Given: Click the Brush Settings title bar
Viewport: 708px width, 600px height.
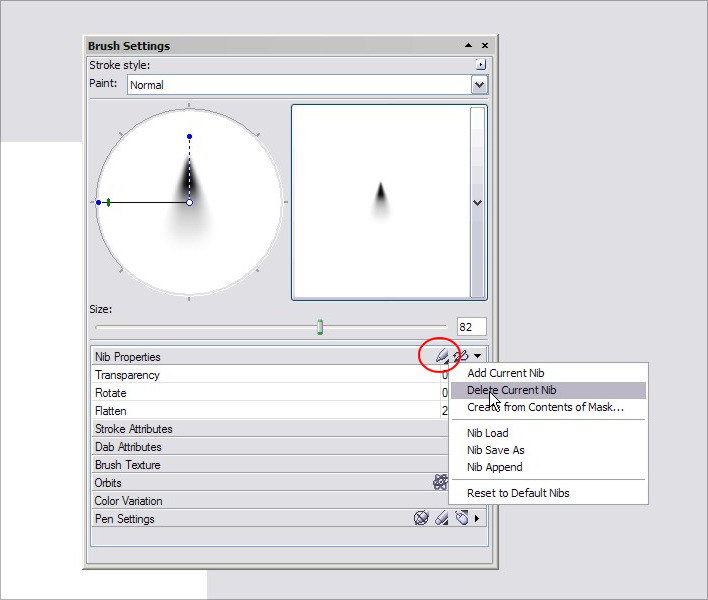Looking at the screenshot, I should click(x=289, y=46).
